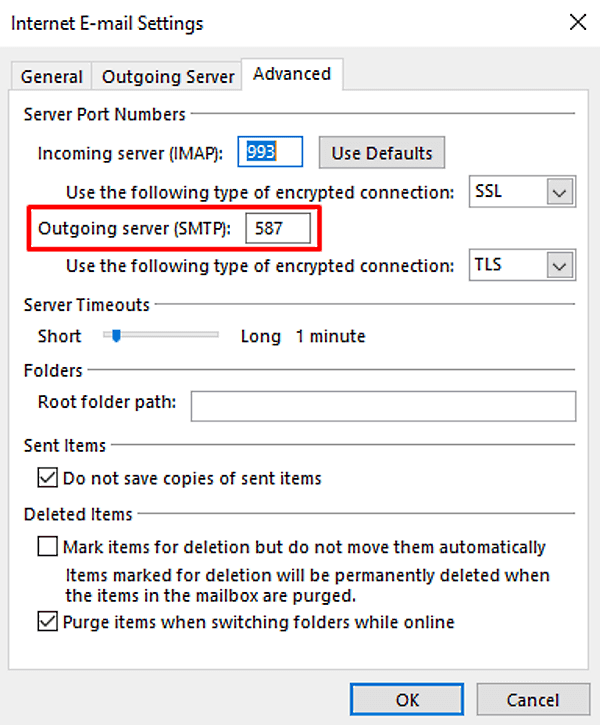600x725 pixels.
Task: Uncheck Do not save copies of sent items
Action: (x=48, y=478)
